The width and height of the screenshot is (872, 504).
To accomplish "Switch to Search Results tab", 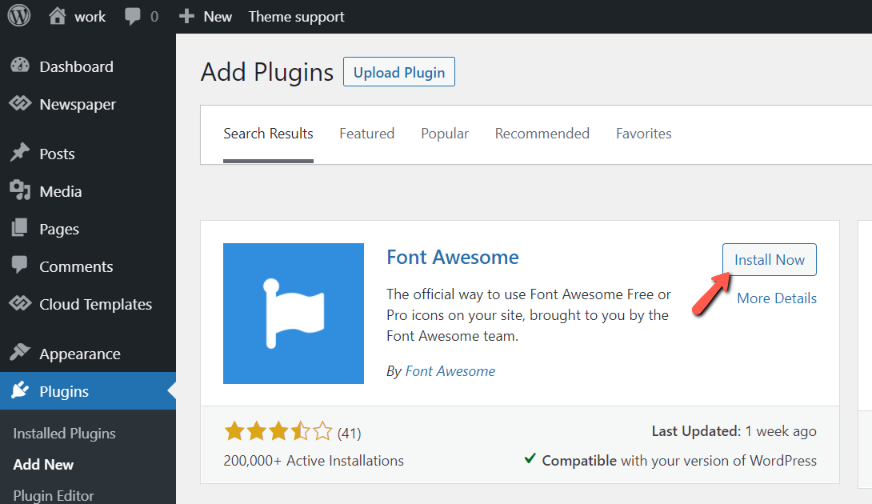I will (x=268, y=134).
